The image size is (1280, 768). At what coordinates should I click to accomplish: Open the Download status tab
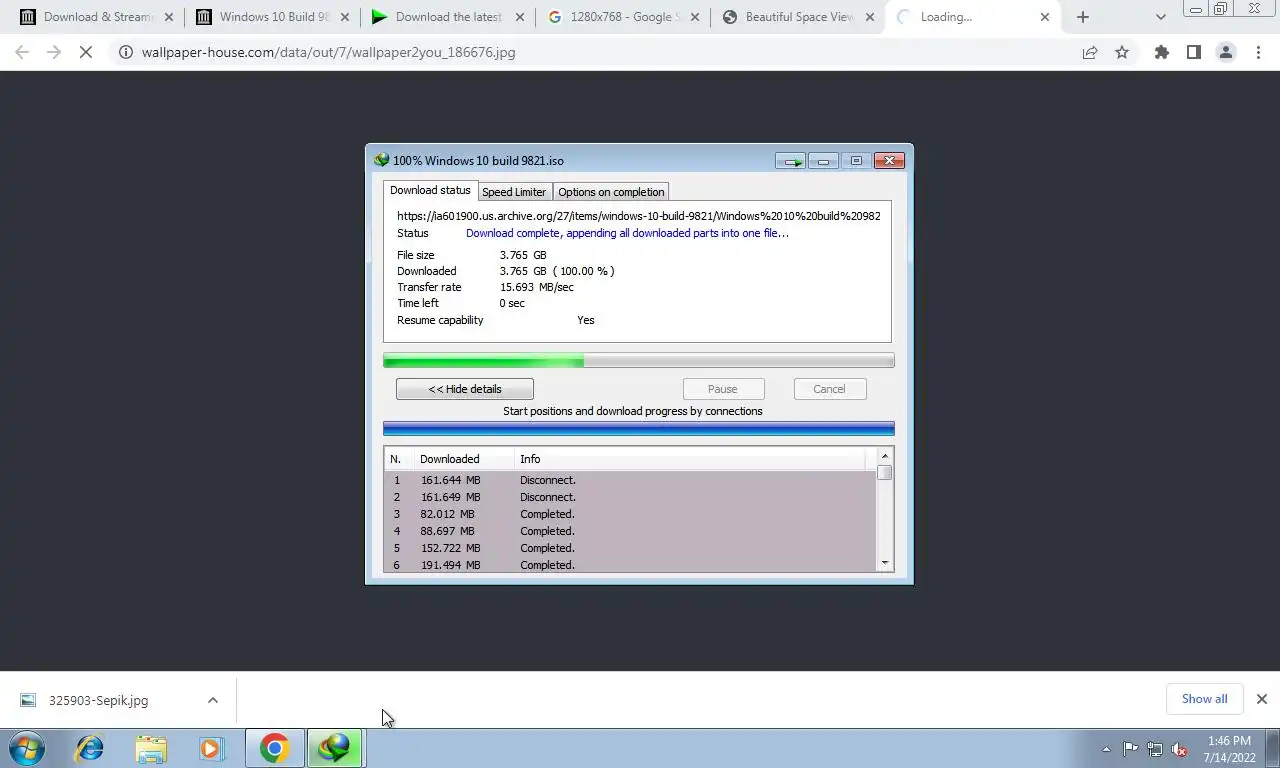[x=430, y=190]
